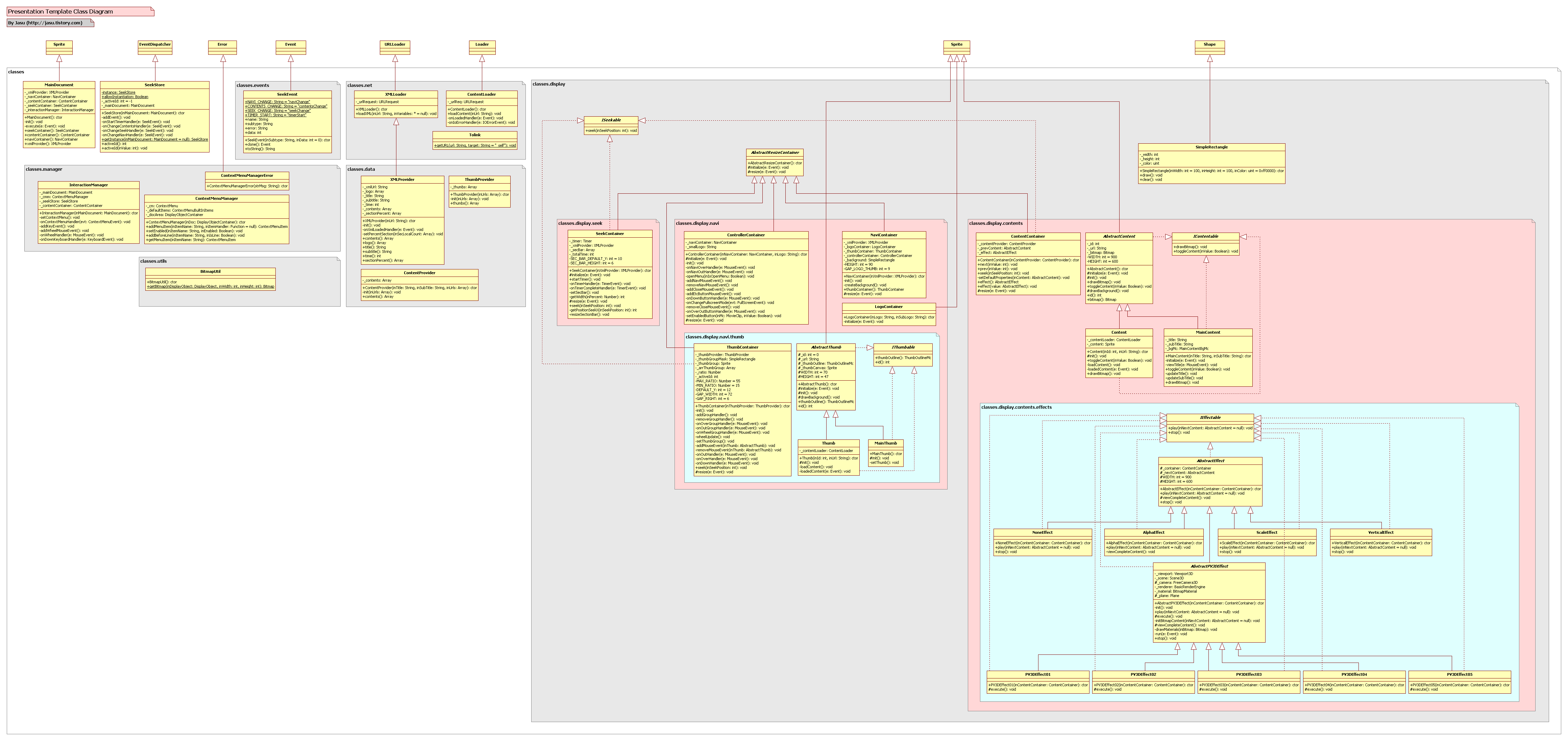Click the ContentProvider class name

click(419, 273)
